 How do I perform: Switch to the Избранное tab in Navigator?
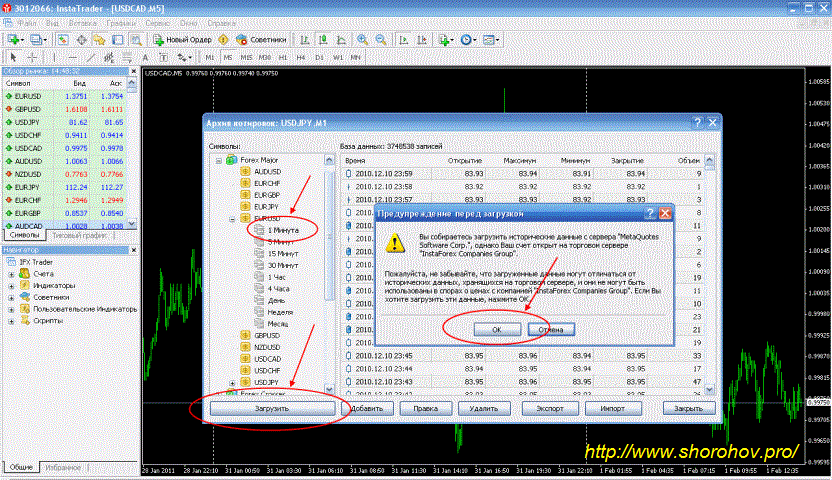(63, 468)
